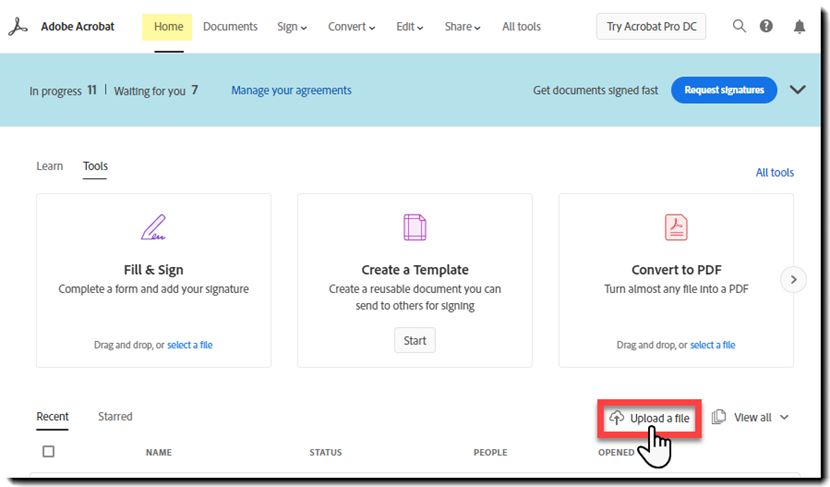Click the Convert to PDF file icon
Viewport: 830px width, 487px height.
676,227
